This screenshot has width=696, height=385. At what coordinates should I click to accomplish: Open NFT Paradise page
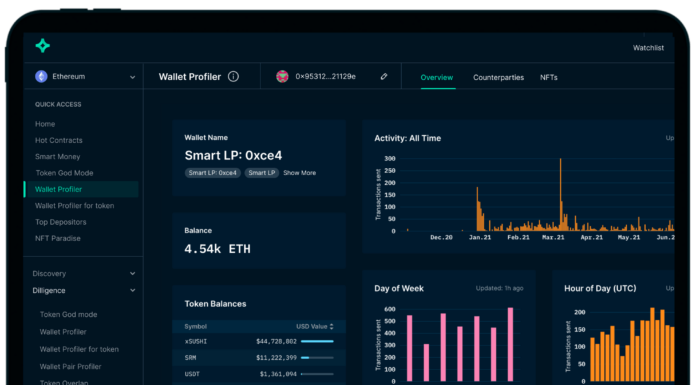tap(58, 238)
